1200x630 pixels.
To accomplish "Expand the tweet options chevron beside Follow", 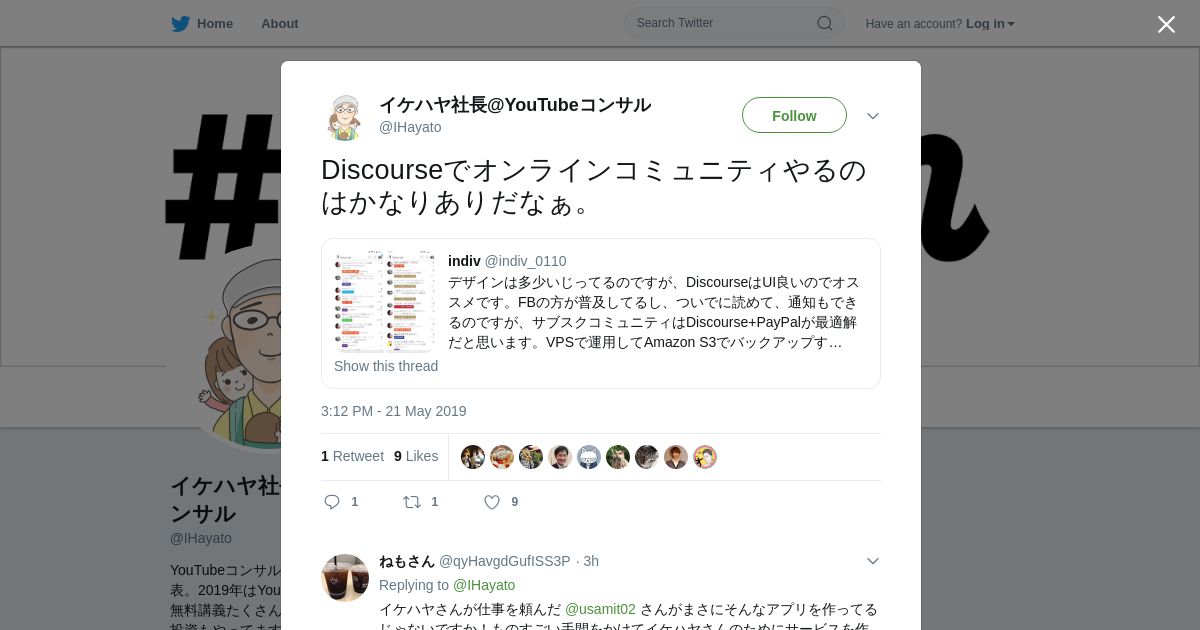I will click(873, 116).
